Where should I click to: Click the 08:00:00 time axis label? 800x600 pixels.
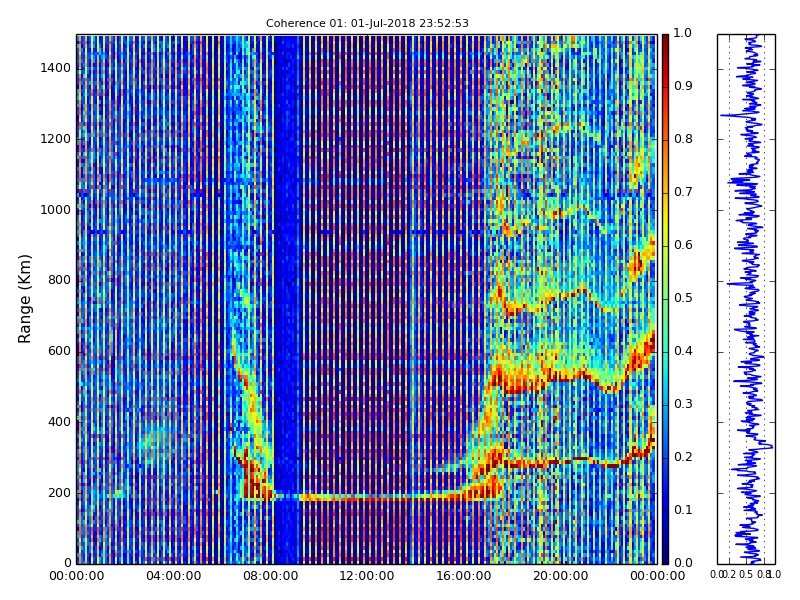point(270,576)
